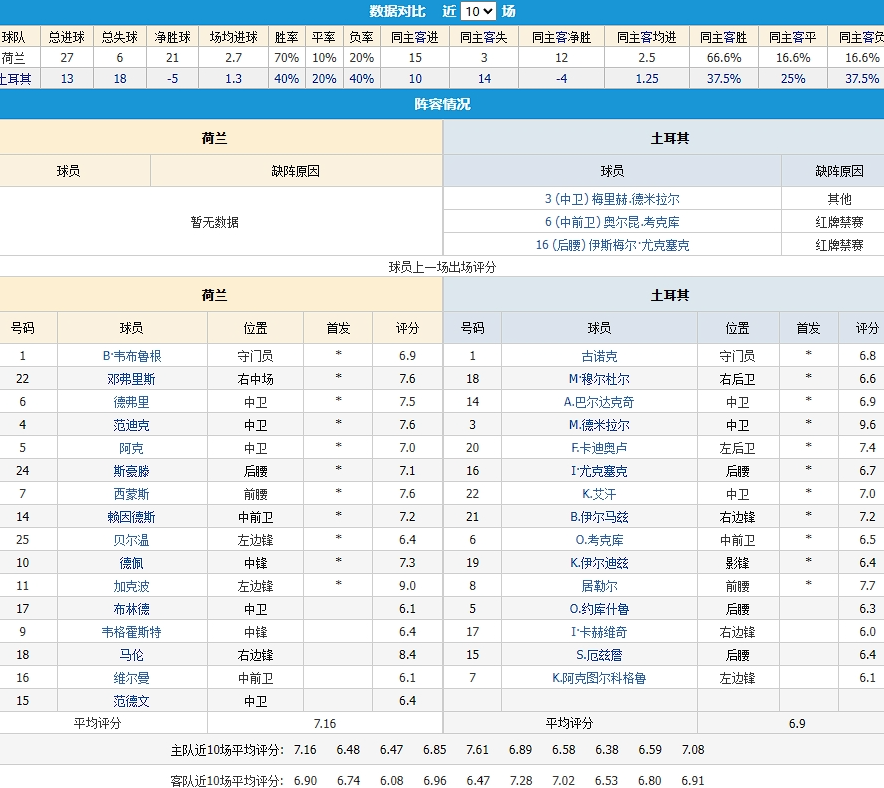Select Turkey player 居勒尔
This screenshot has height=788, width=884.
[599, 586]
